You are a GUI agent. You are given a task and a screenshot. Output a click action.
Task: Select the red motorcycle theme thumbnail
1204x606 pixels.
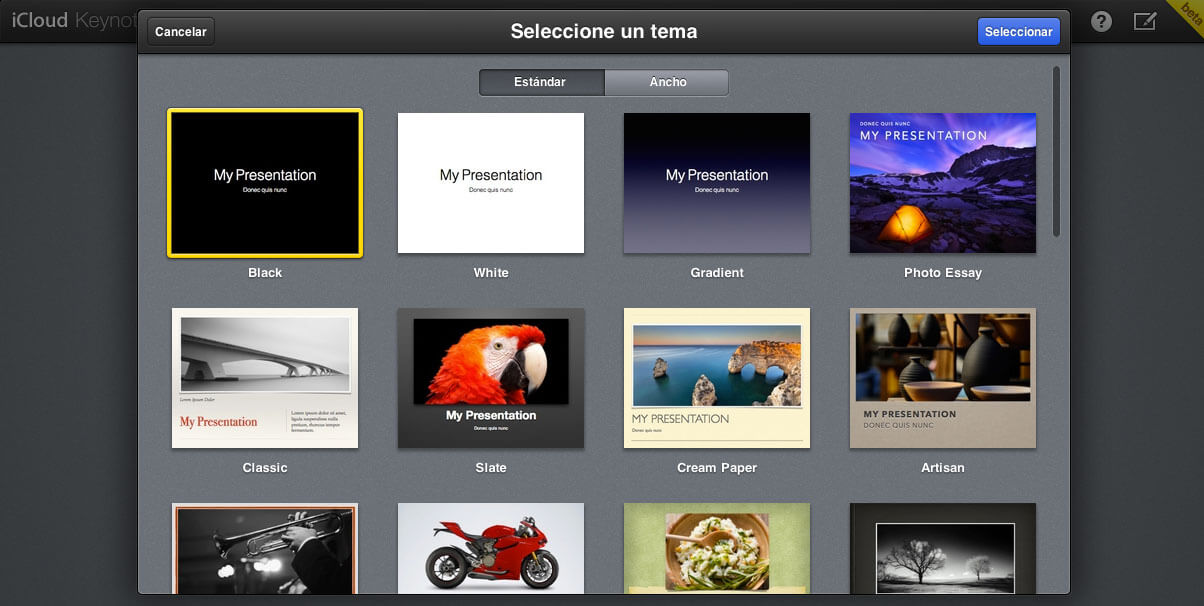tap(491, 549)
